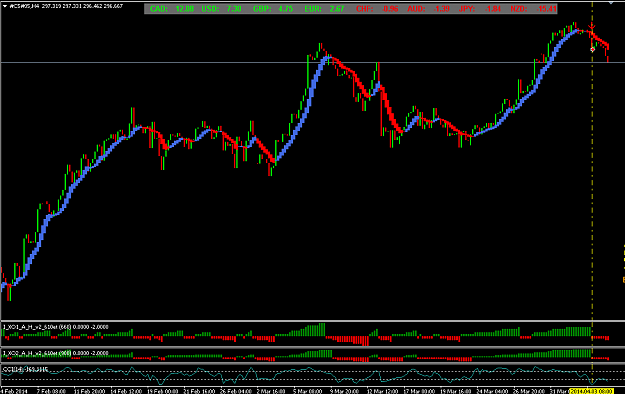Click the 9 Mar 20:00 time label
This screenshot has height=394, width=625.
click(x=344, y=391)
